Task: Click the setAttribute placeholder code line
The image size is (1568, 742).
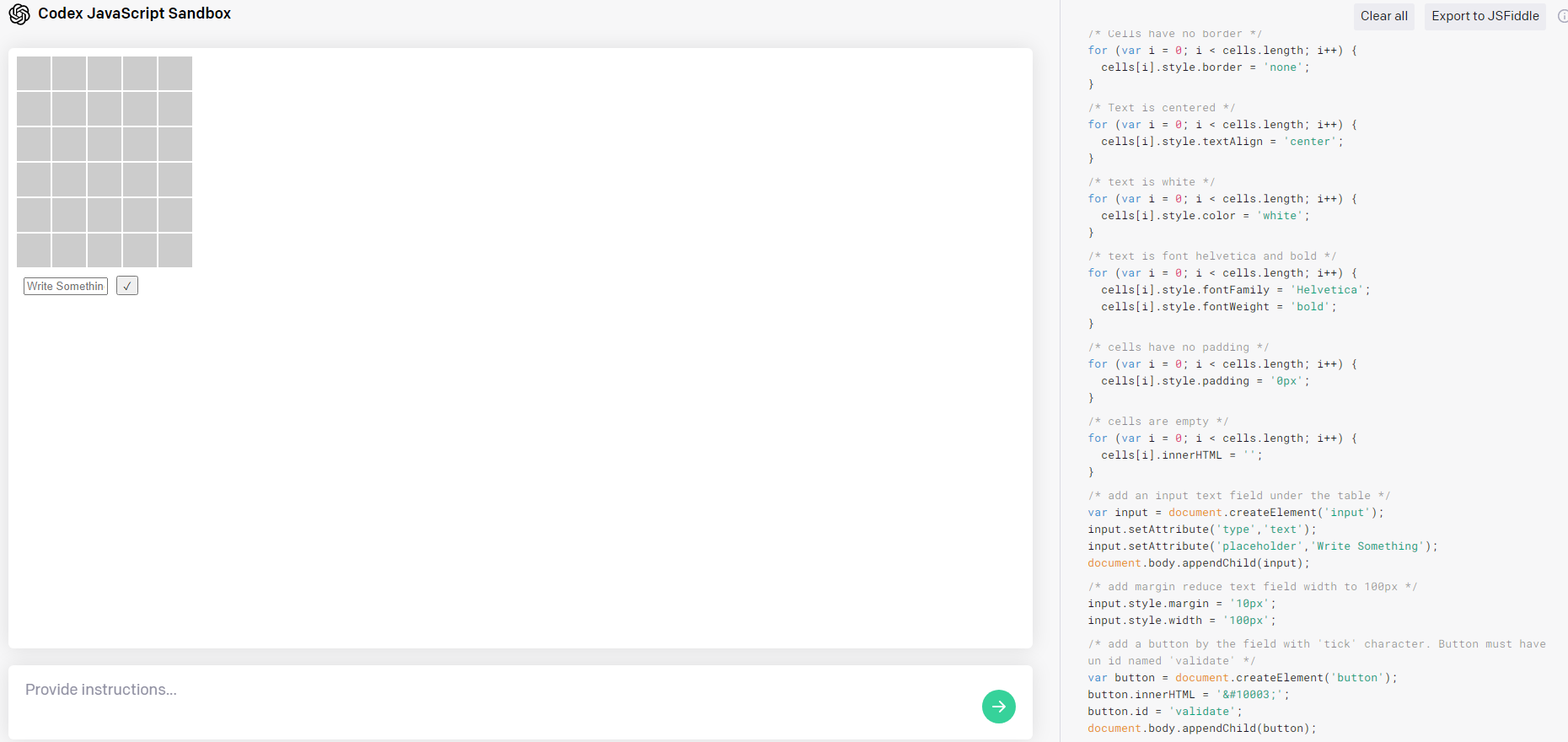Action: coord(1263,546)
